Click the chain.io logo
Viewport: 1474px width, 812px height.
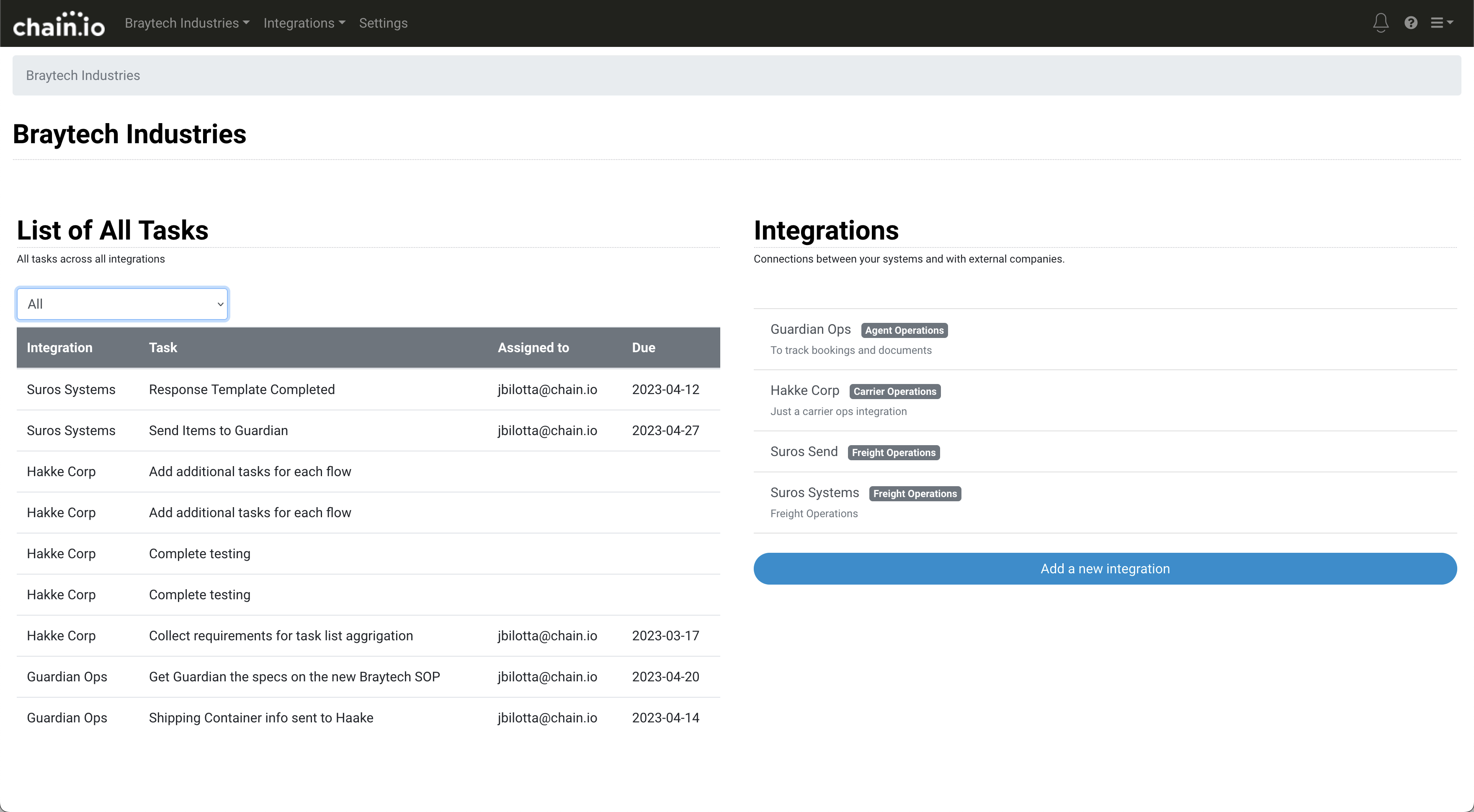pos(58,24)
